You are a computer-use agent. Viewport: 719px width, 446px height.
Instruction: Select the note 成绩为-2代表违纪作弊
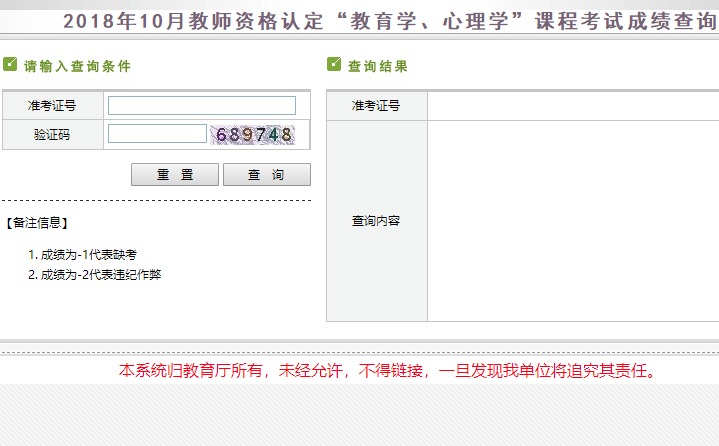tap(95, 274)
